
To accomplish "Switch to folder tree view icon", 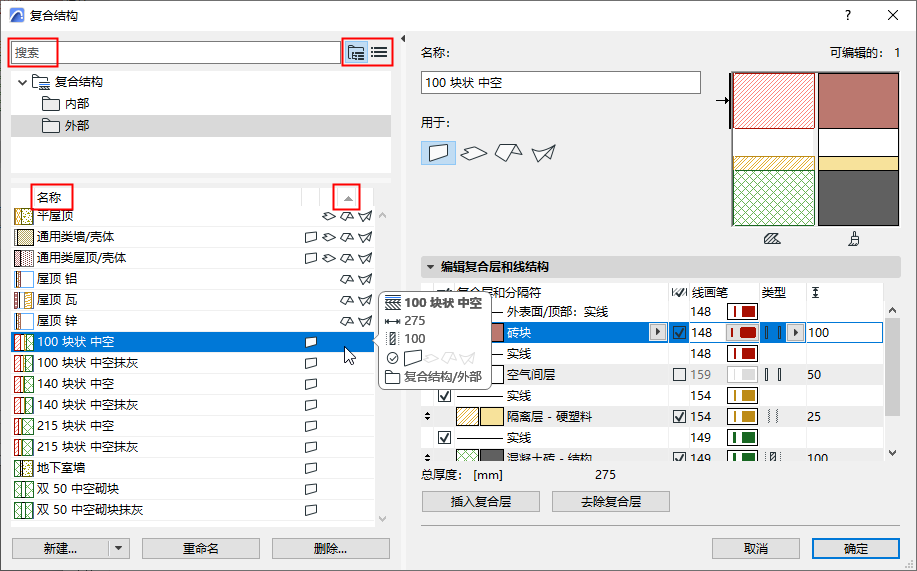I will tap(356, 53).
